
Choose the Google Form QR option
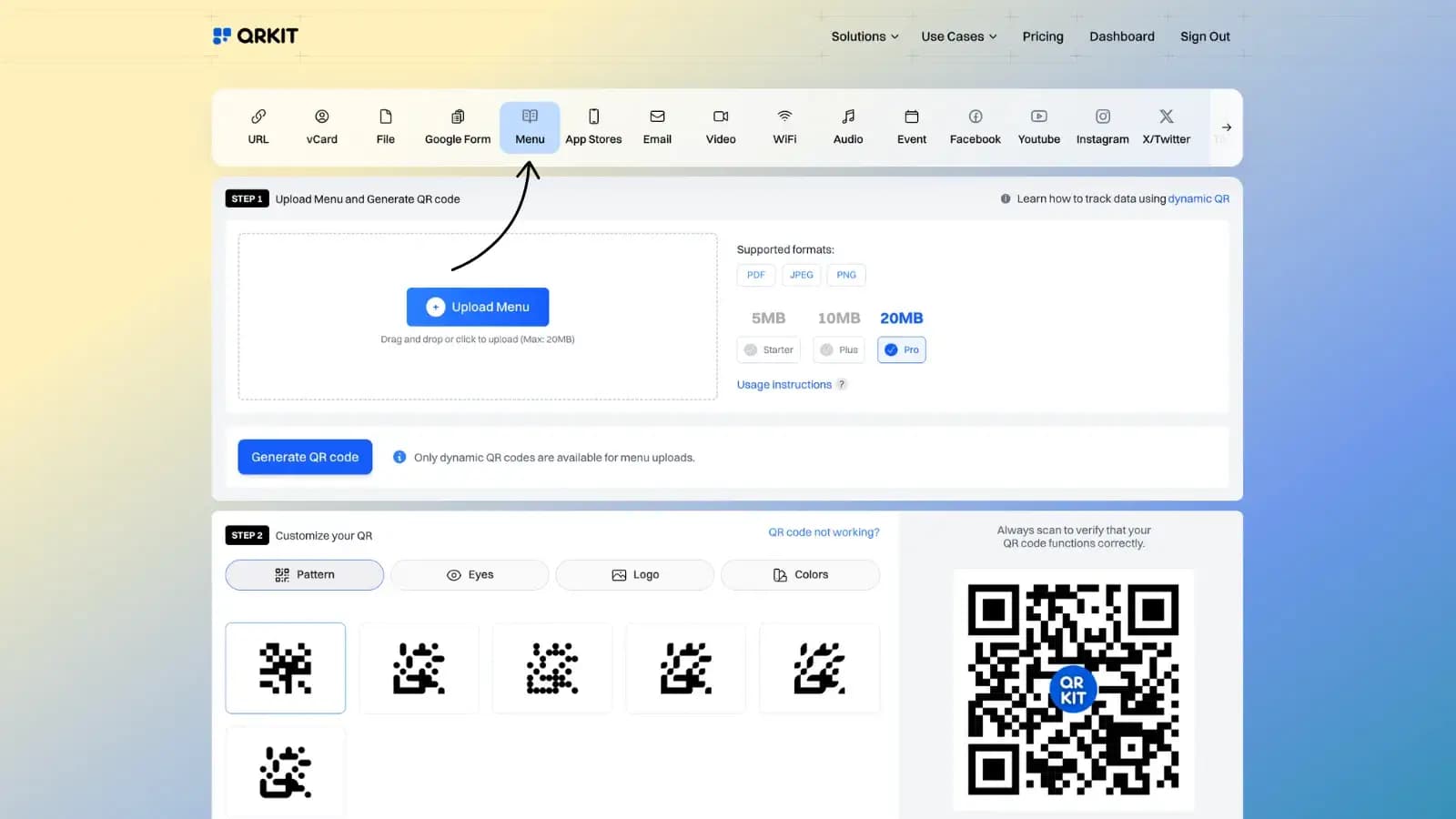[x=457, y=126]
